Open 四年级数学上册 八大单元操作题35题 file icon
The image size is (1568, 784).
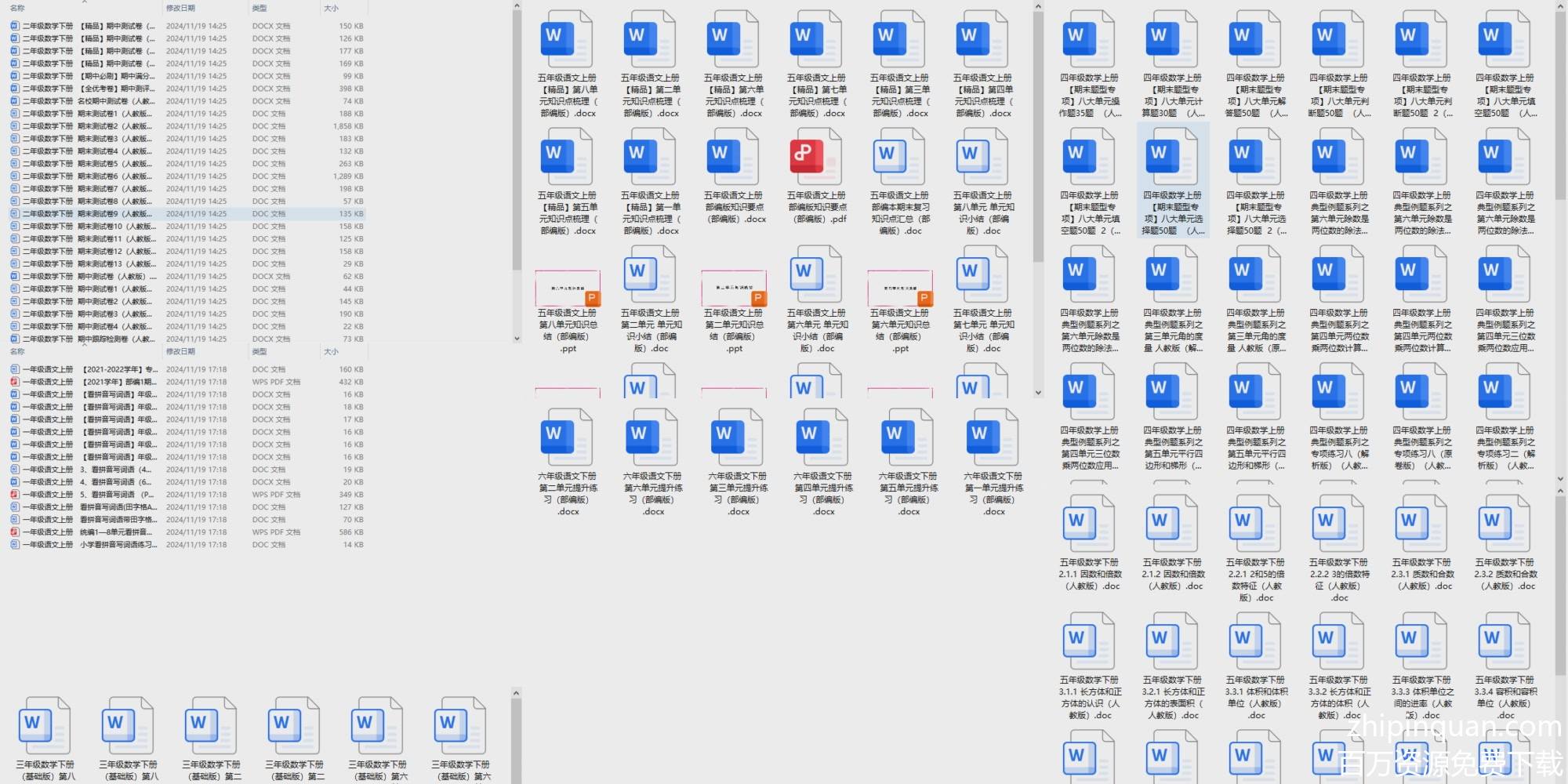coord(1089,38)
